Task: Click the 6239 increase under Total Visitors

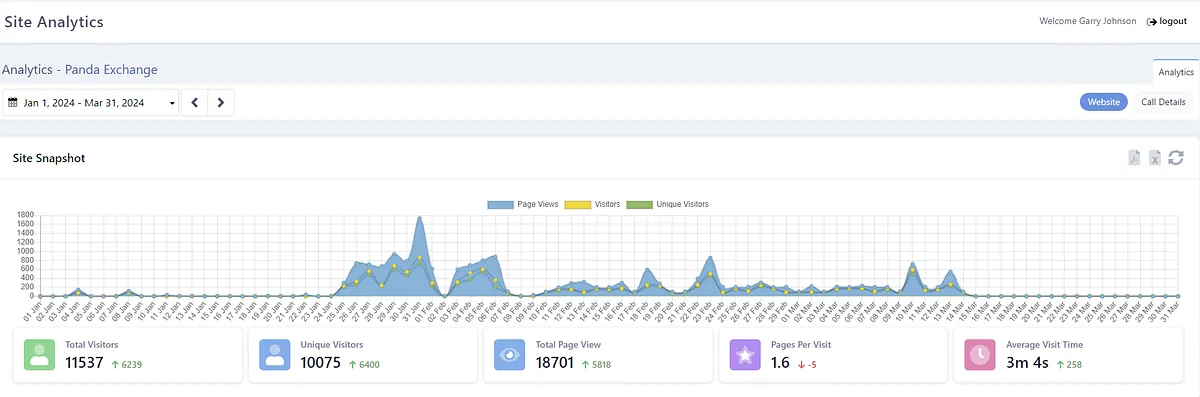Action: pos(126,364)
